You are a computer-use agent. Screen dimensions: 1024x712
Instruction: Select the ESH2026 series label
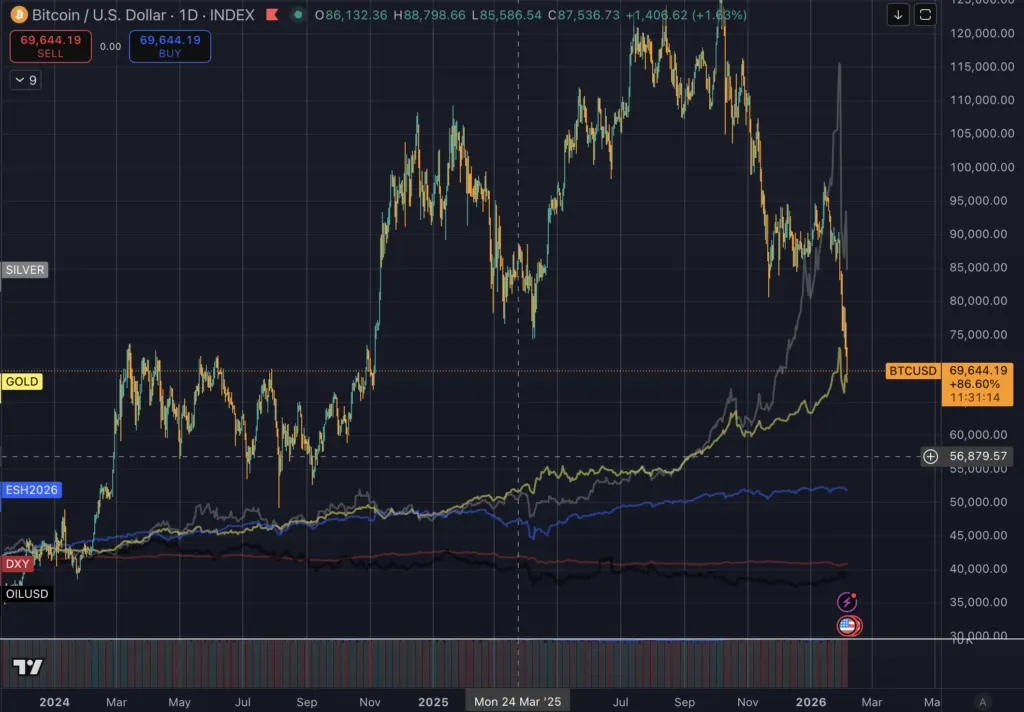point(31,490)
